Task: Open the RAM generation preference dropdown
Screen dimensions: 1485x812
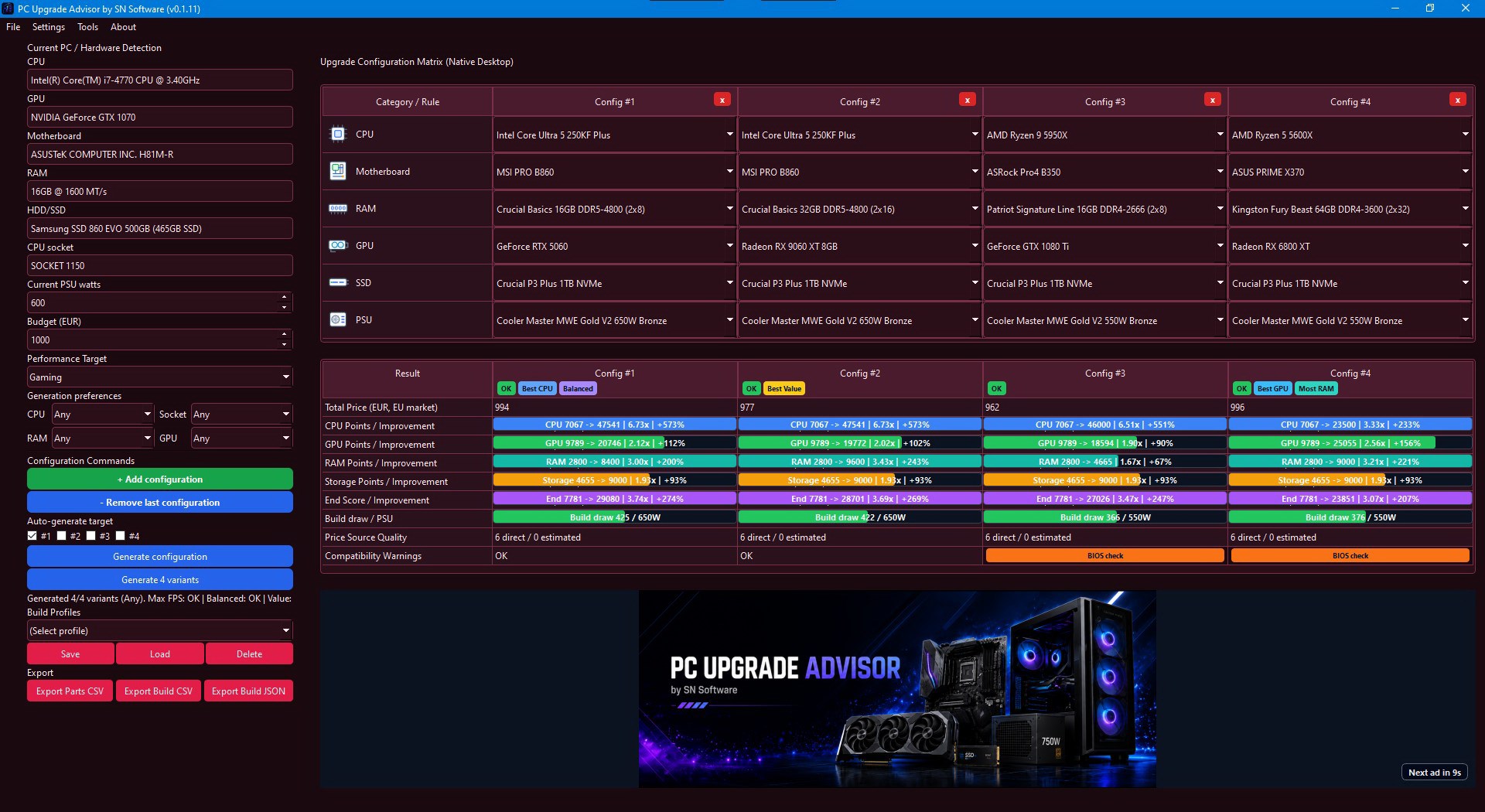Action: (102, 438)
